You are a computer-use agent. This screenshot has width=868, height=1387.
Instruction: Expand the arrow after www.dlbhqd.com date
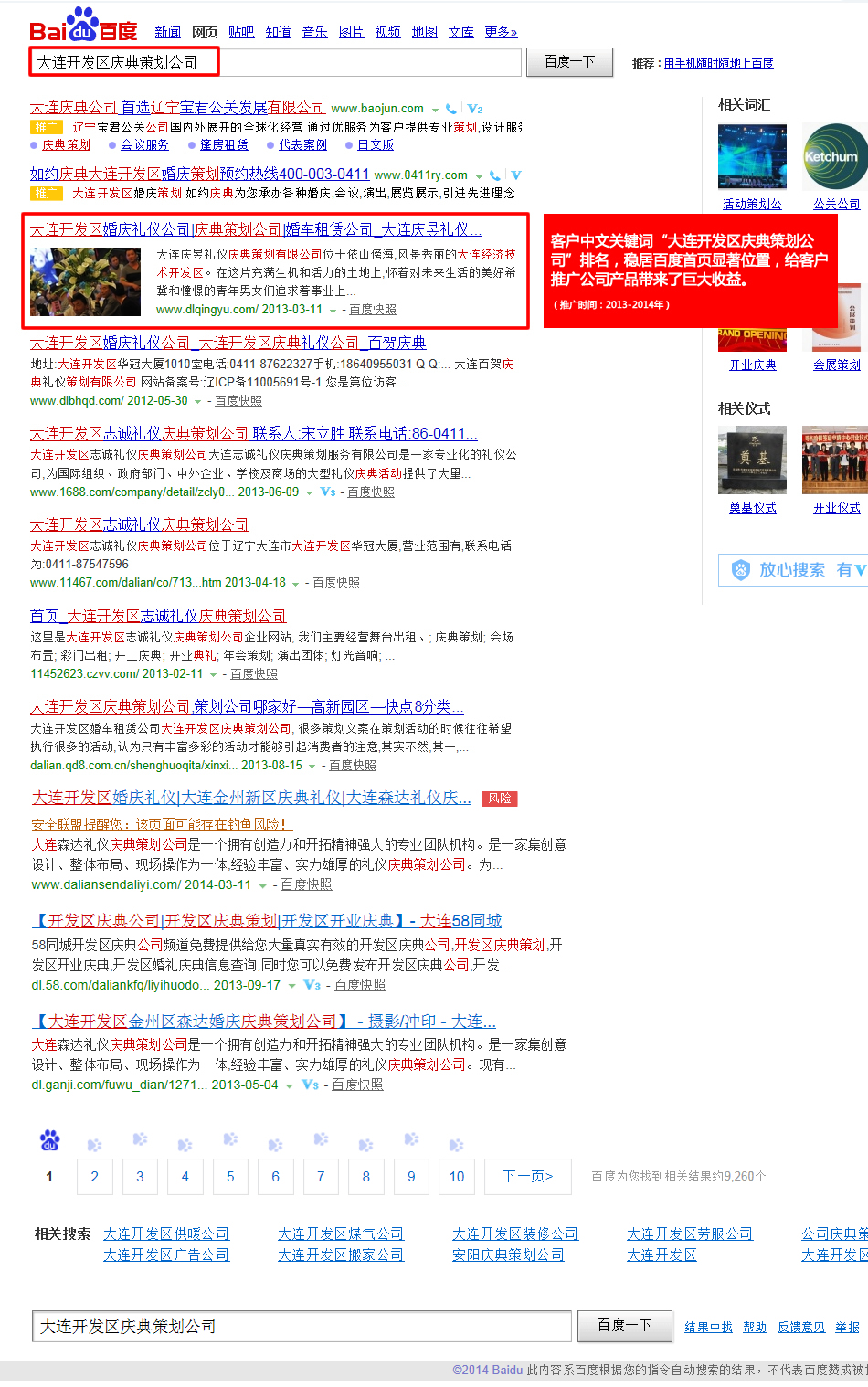coord(198,402)
